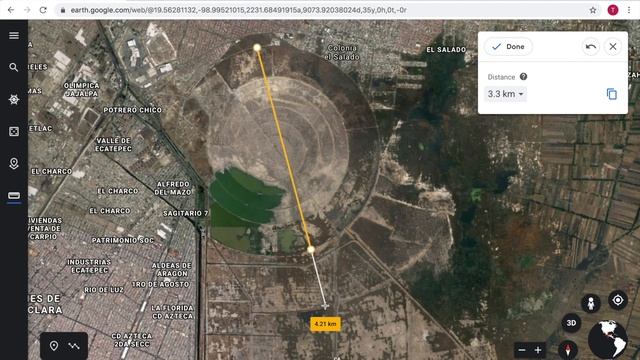The height and width of the screenshot is (360, 640).
Task: Click RIO DE LUZ map label
Action: click(x=104, y=289)
